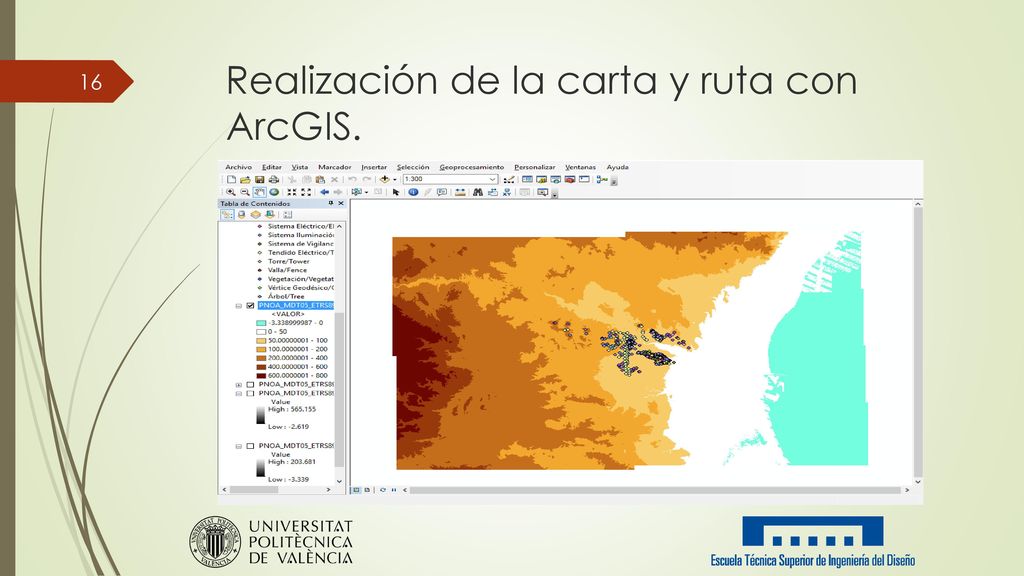Open the Ayuda menu
Viewport: 1024px width, 576px height.
pos(617,167)
